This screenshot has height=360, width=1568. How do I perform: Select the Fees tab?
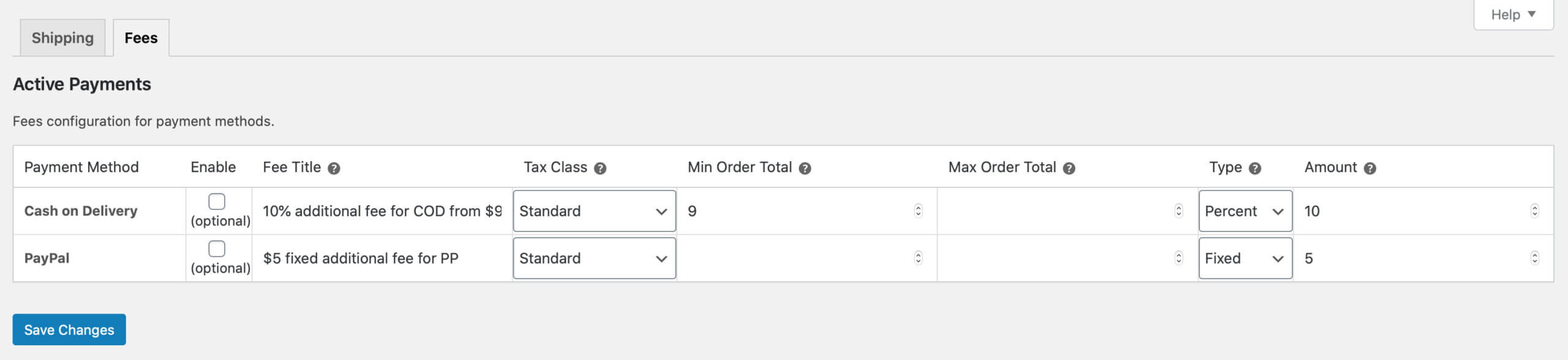tap(141, 38)
